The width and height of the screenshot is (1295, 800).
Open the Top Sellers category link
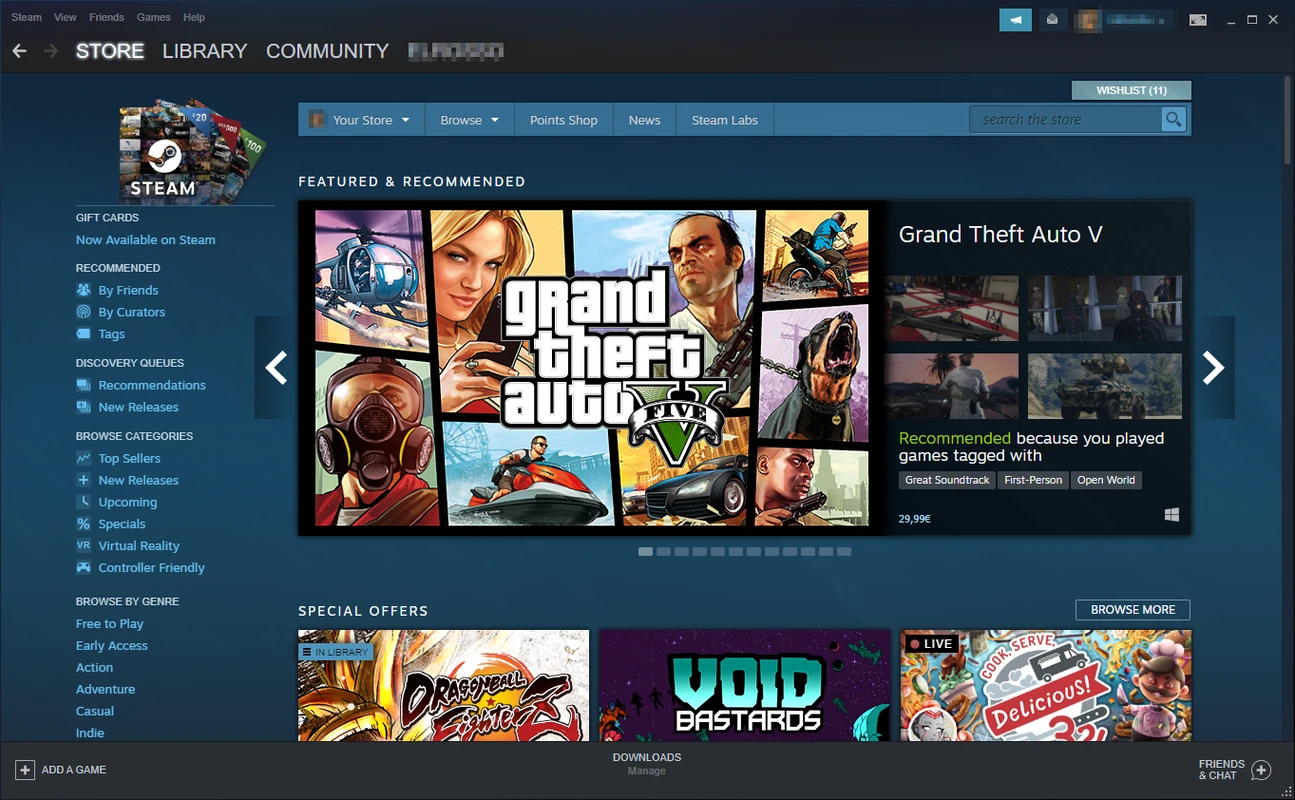coord(129,458)
